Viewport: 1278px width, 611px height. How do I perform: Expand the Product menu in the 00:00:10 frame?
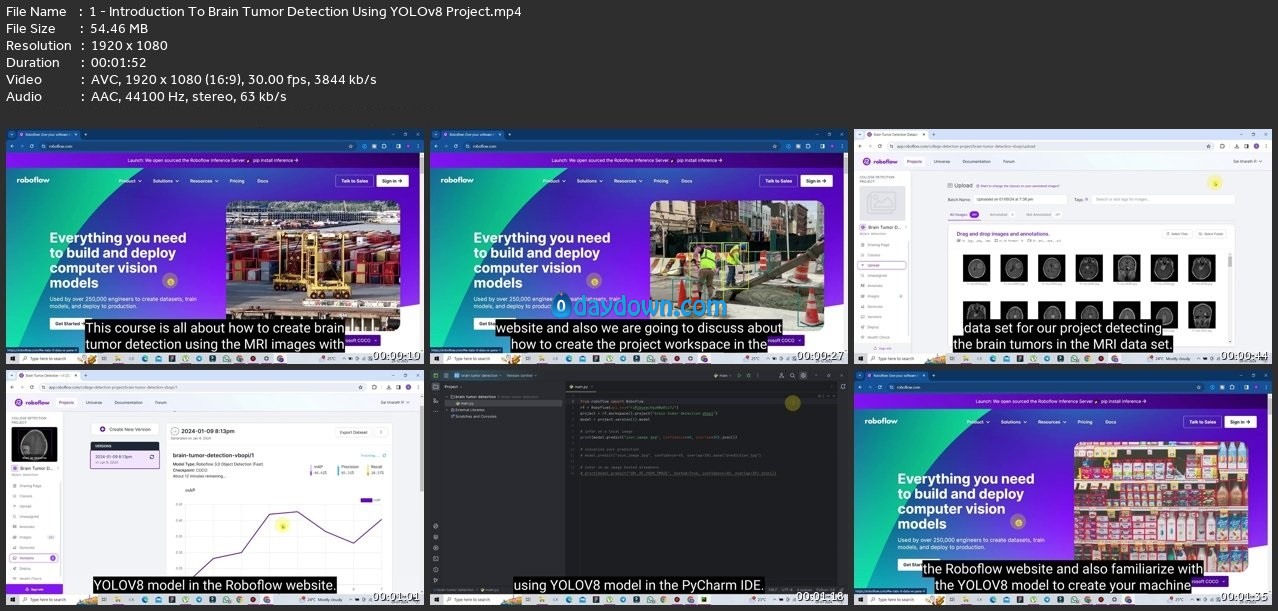pyautogui.click(x=128, y=181)
